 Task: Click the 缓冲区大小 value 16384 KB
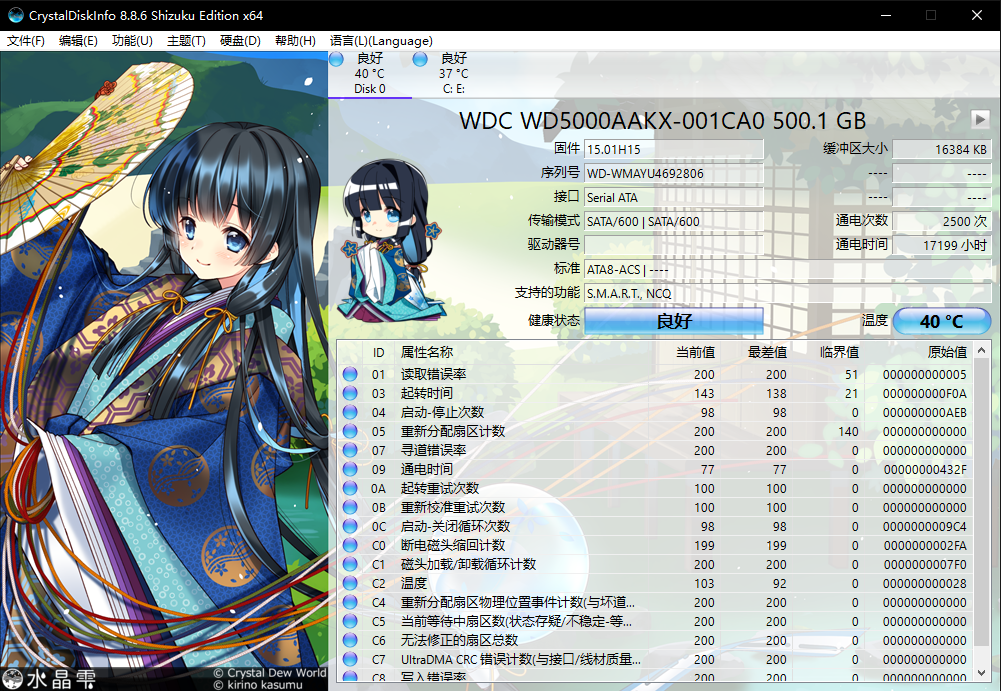coord(942,149)
